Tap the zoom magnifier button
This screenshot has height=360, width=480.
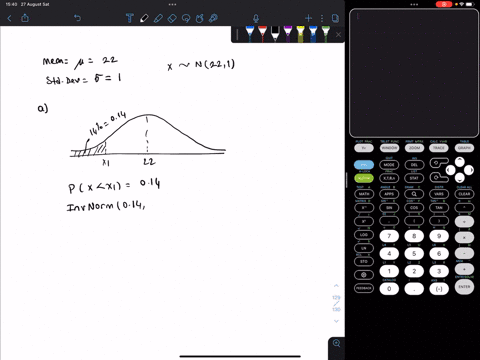[337, 344]
